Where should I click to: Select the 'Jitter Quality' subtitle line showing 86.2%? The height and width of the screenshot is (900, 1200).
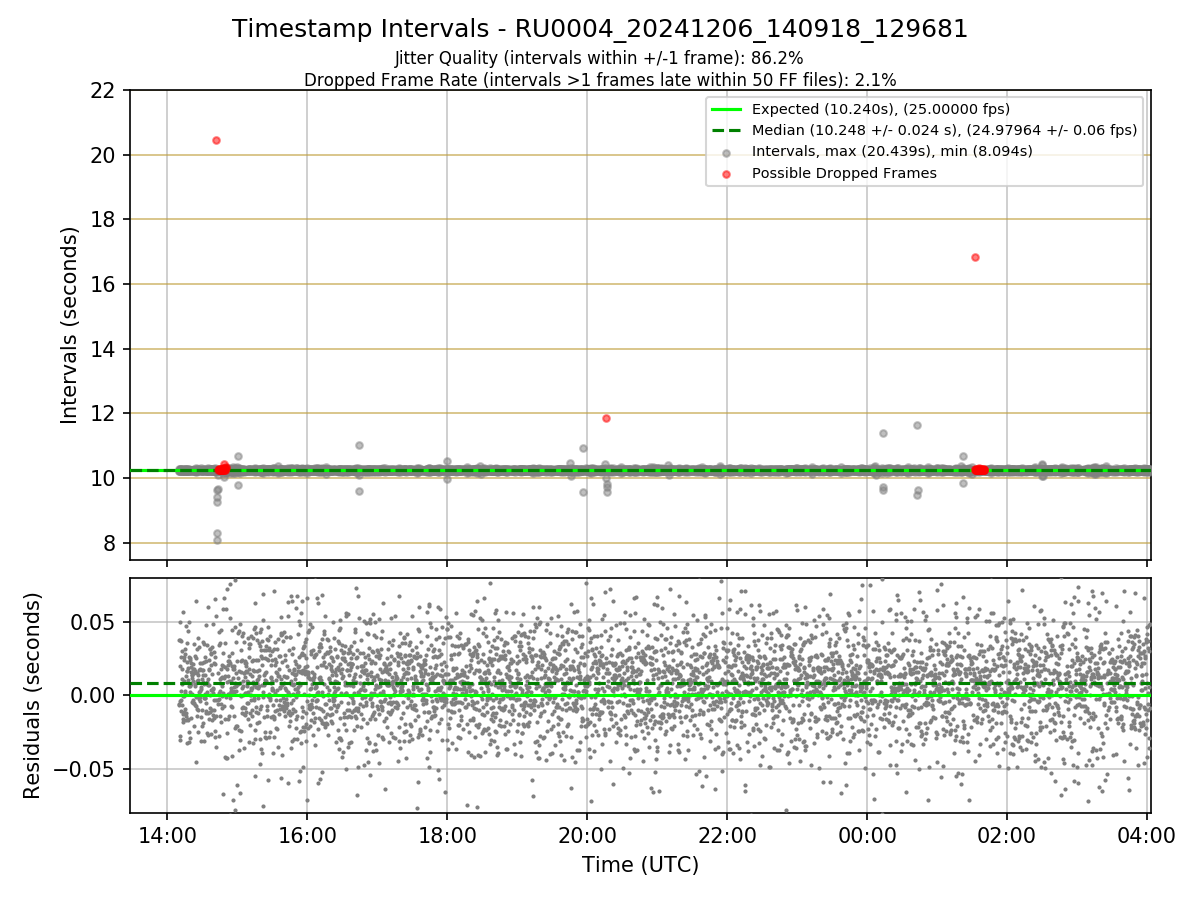[599, 59]
